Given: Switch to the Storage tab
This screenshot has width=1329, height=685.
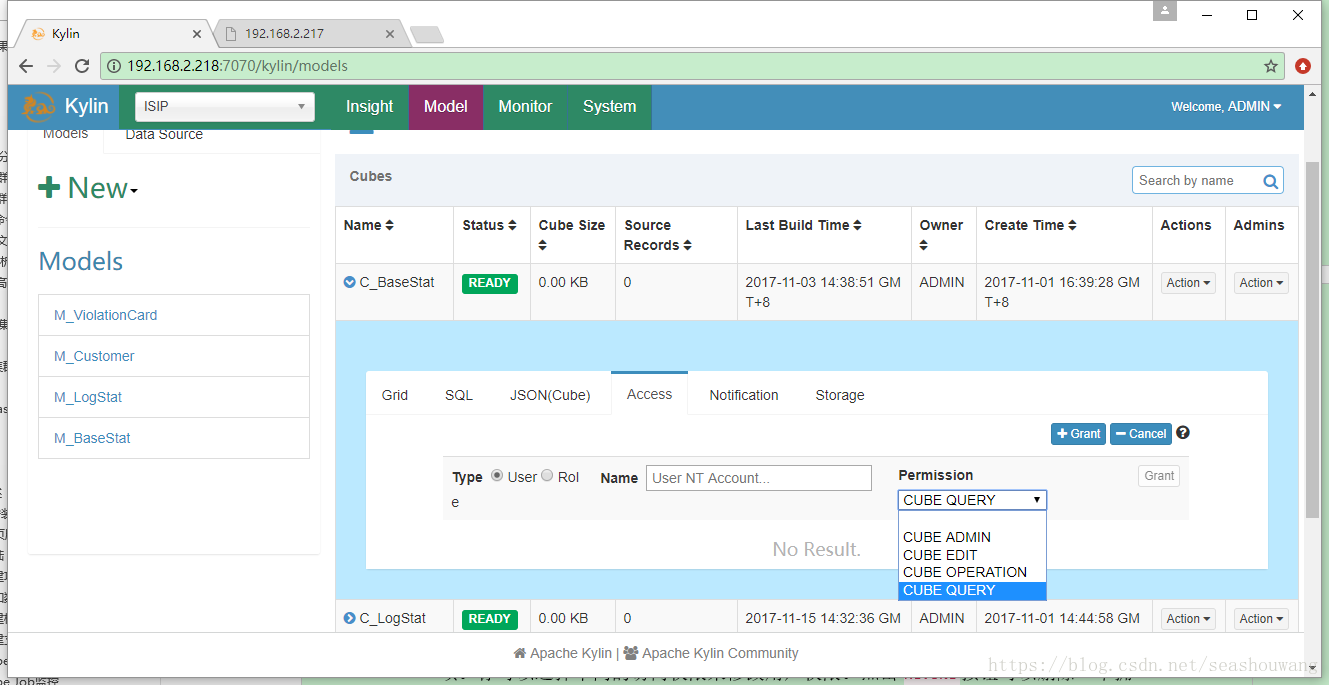Looking at the screenshot, I should click(x=840, y=395).
